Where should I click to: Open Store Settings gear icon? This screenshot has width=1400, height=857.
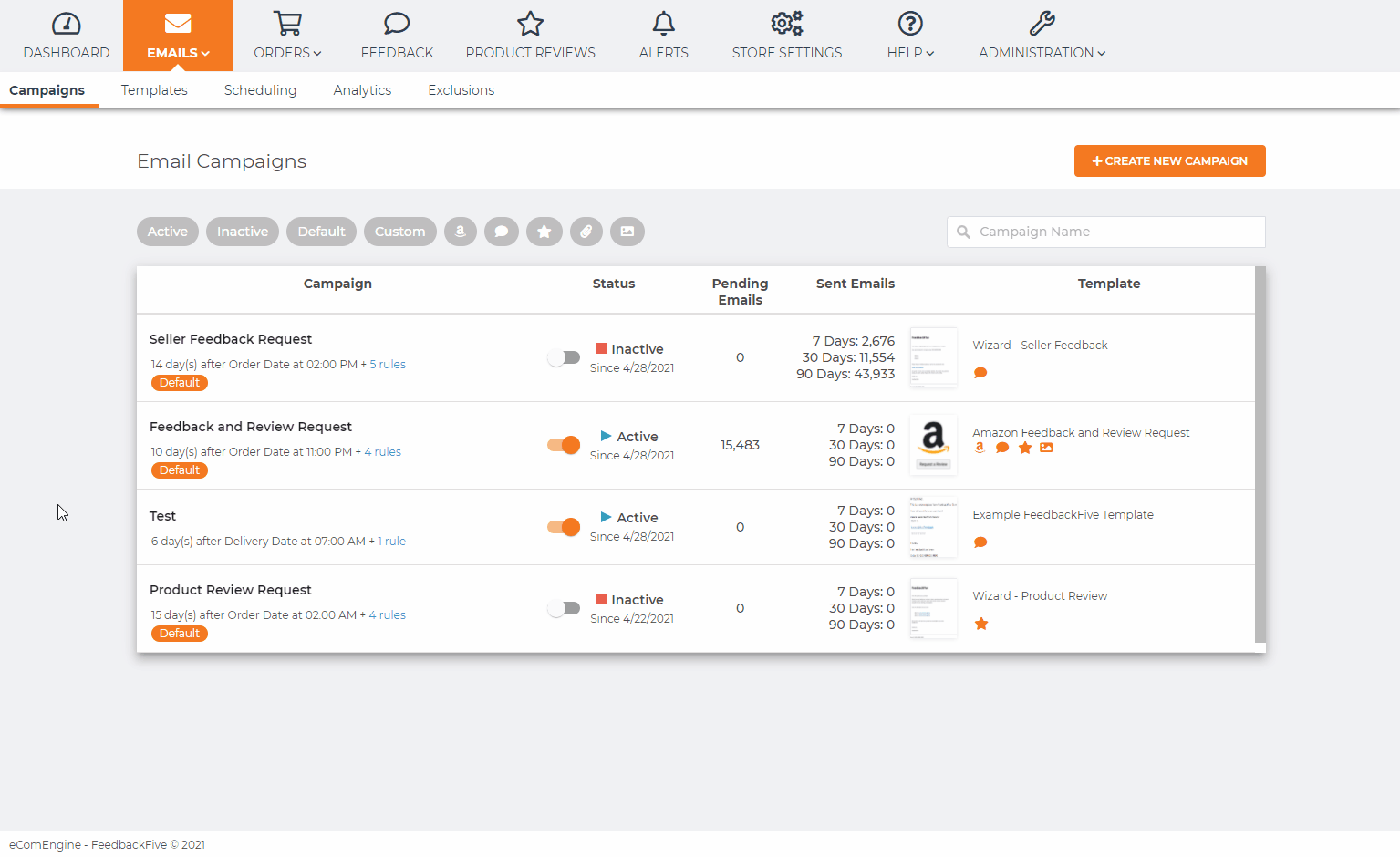point(786,36)
